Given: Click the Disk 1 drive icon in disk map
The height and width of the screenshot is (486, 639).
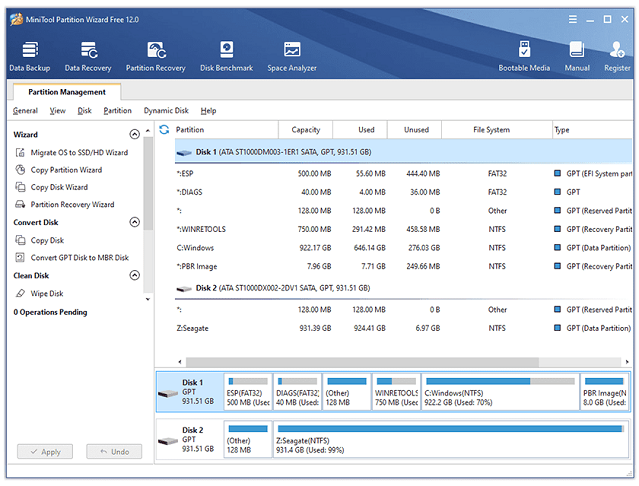Looking at the screenshot, I should [168, 393].
